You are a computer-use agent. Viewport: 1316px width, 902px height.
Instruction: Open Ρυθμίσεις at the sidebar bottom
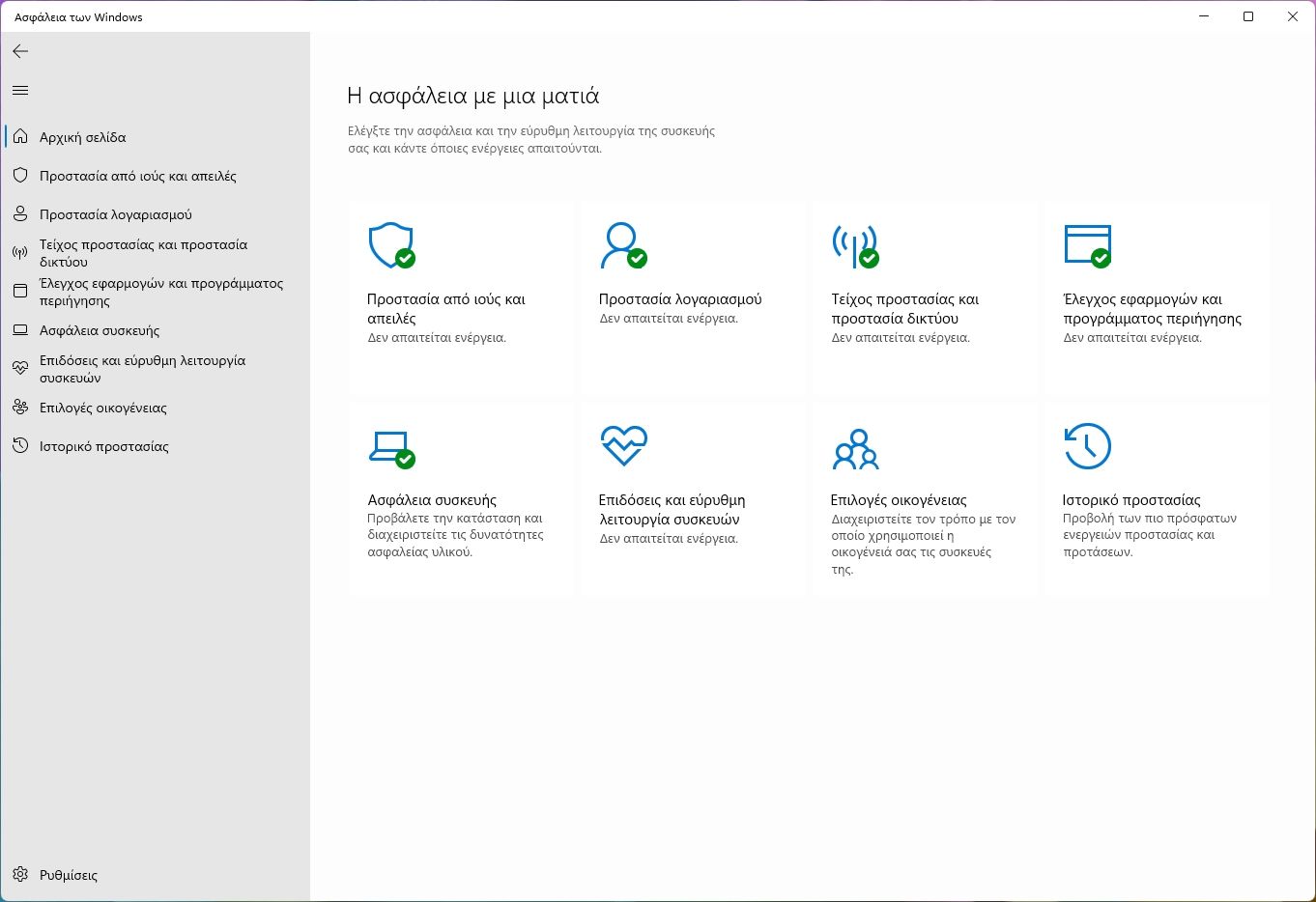[x=69, y=875]
